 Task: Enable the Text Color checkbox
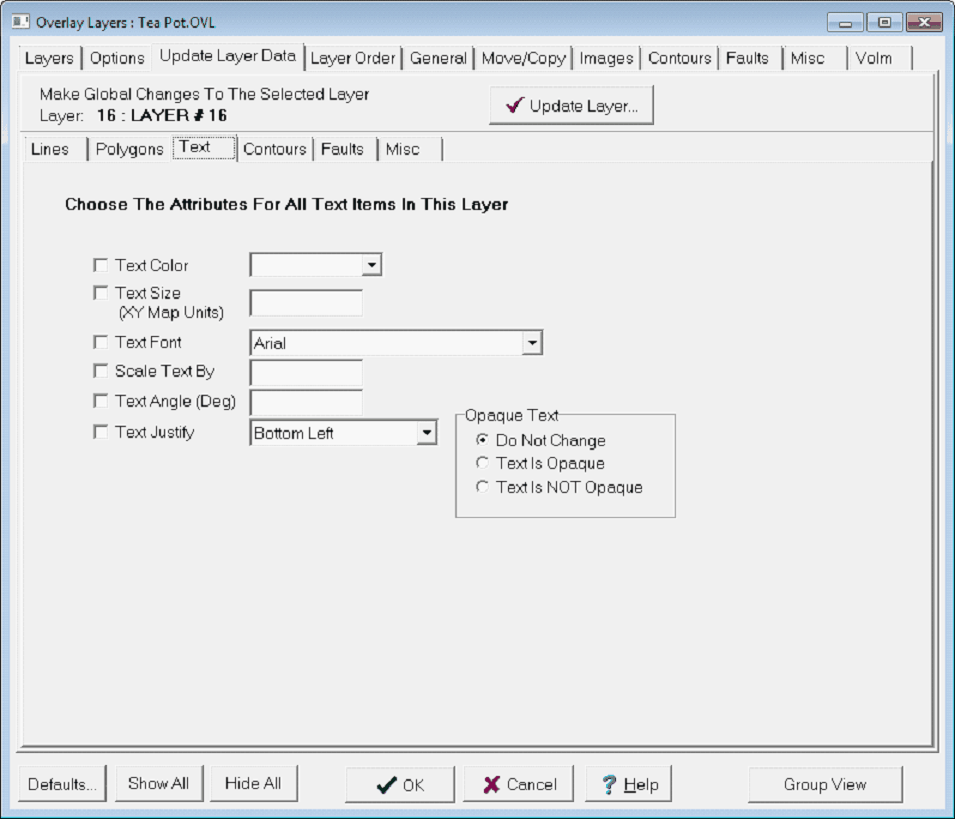[100, 266]
